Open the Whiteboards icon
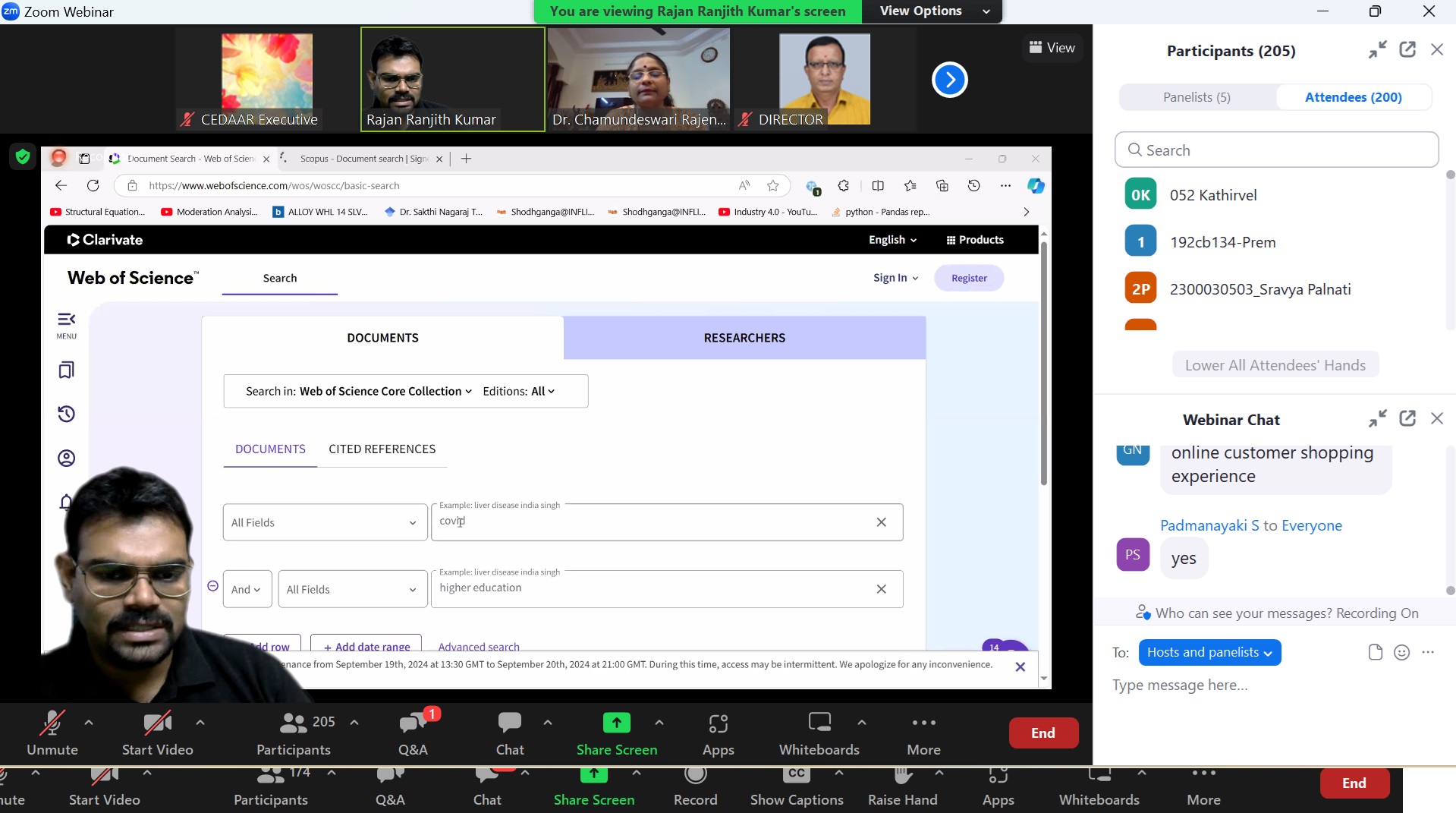This screenshot has width=1456, height=813. coord(819,723)
